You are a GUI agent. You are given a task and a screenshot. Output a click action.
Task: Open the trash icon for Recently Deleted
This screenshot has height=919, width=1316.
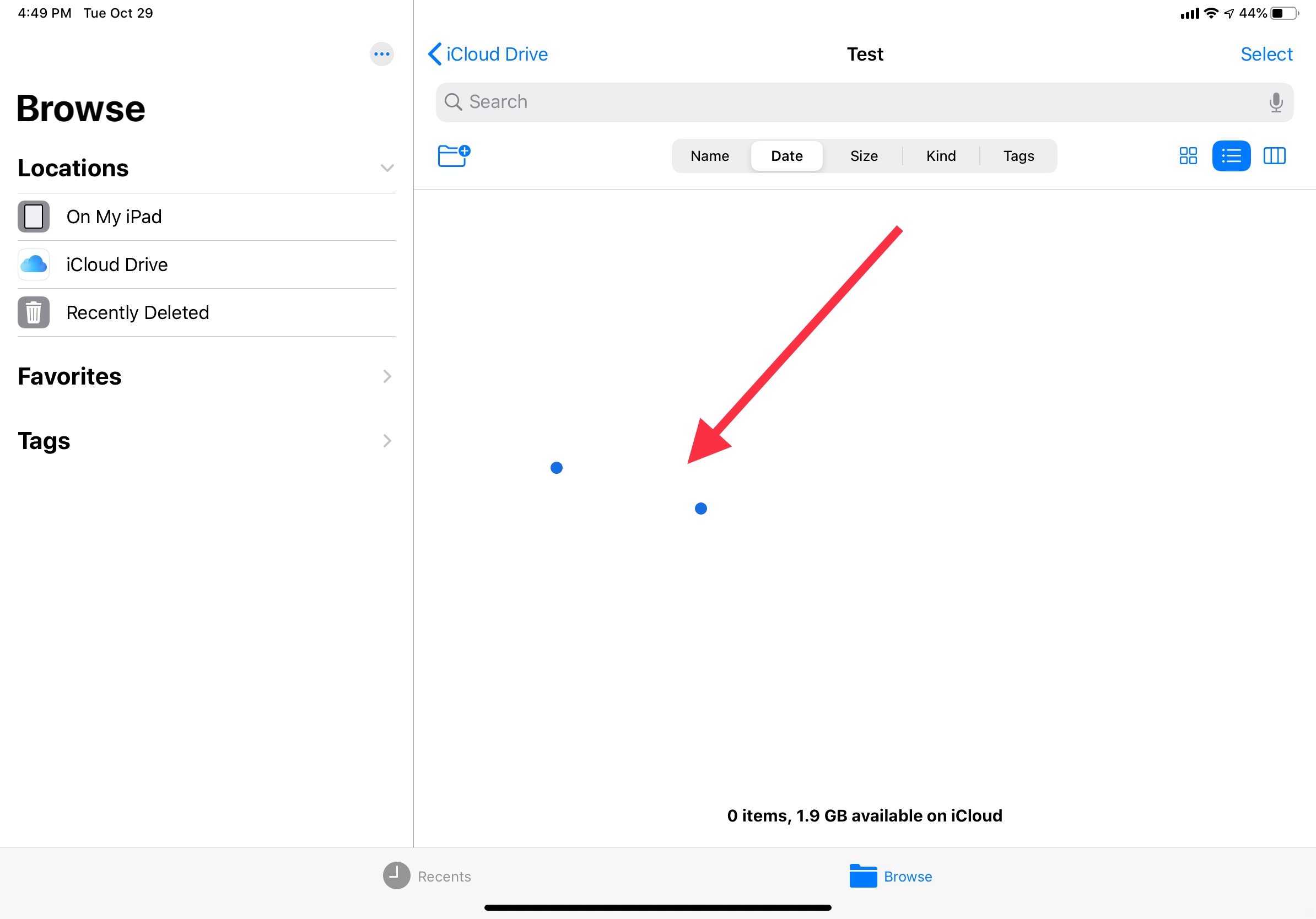[33, 313]
